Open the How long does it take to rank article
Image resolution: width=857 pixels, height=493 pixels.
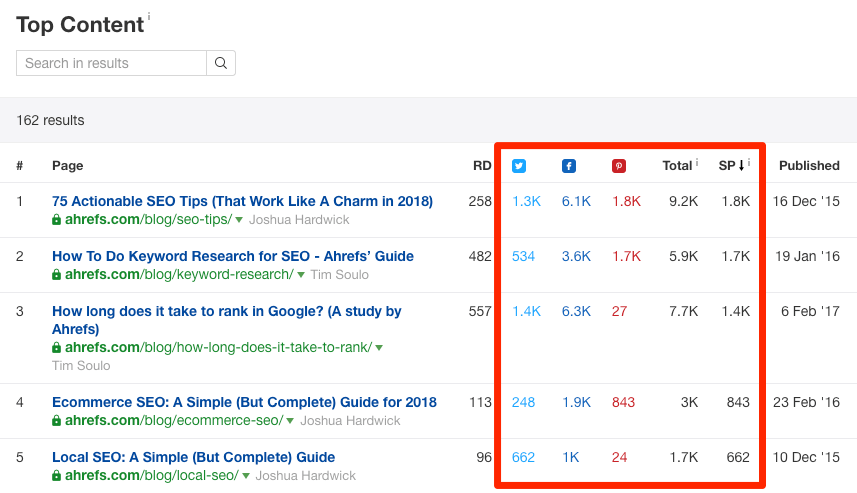tap(226, 311)
